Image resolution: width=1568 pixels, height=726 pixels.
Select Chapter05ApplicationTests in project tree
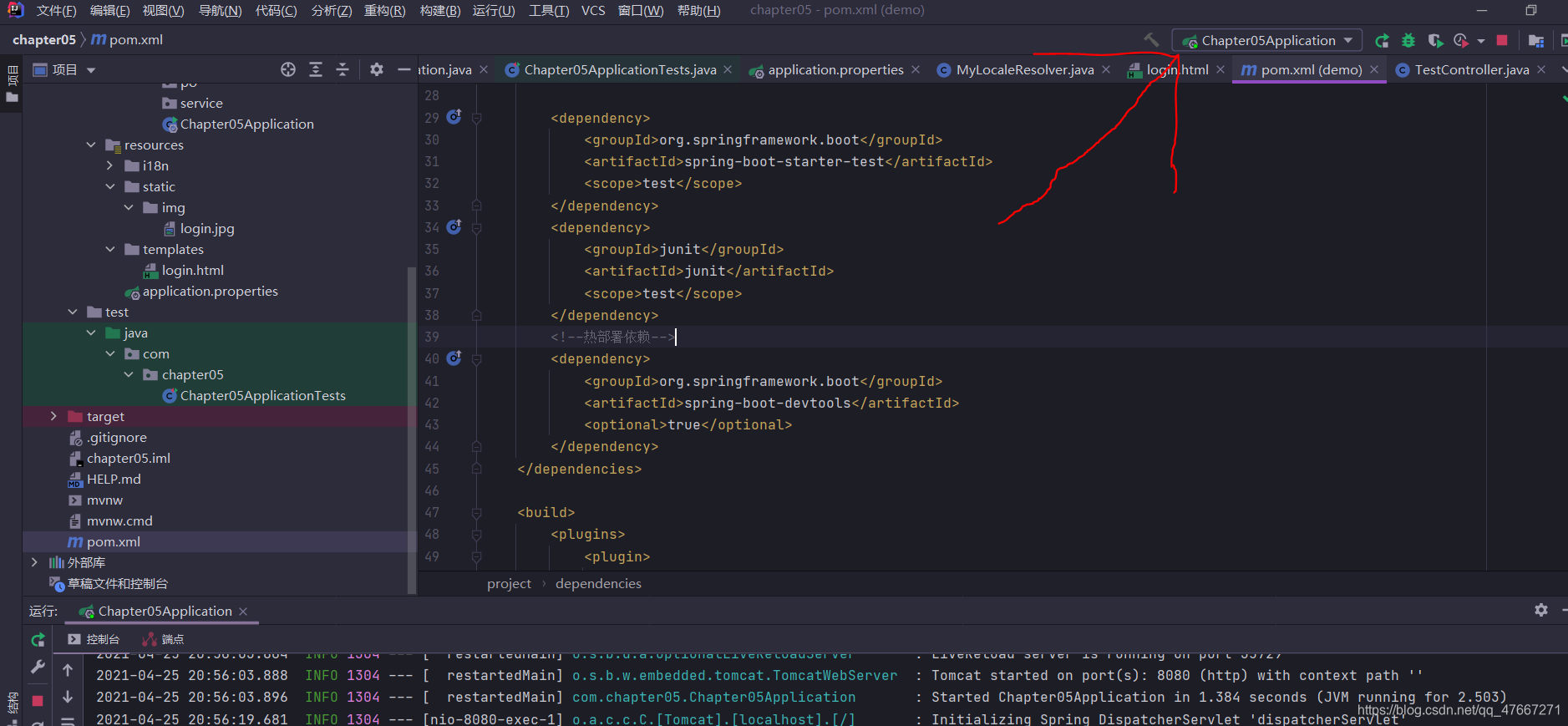262,395
